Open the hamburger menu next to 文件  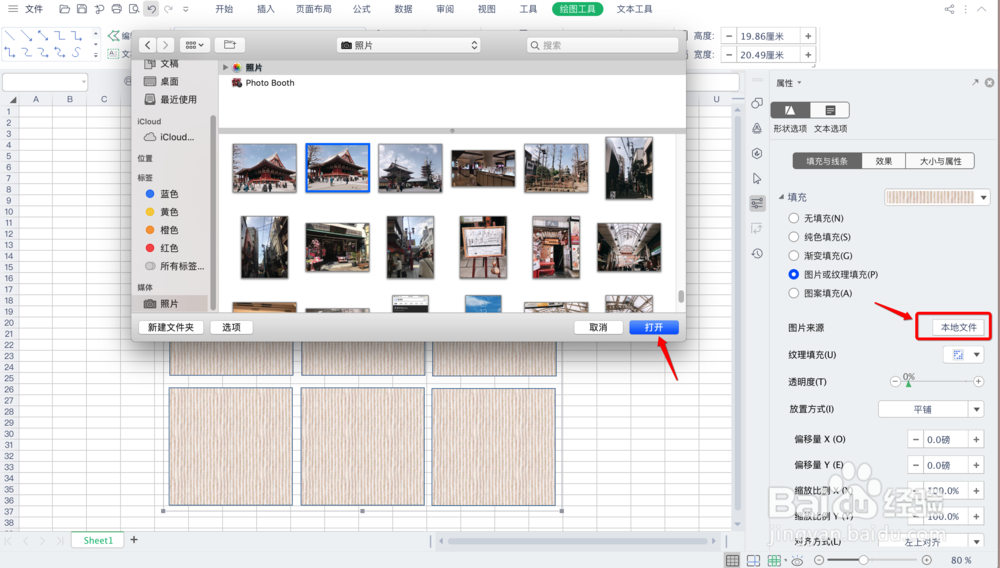tap(13, 9)
